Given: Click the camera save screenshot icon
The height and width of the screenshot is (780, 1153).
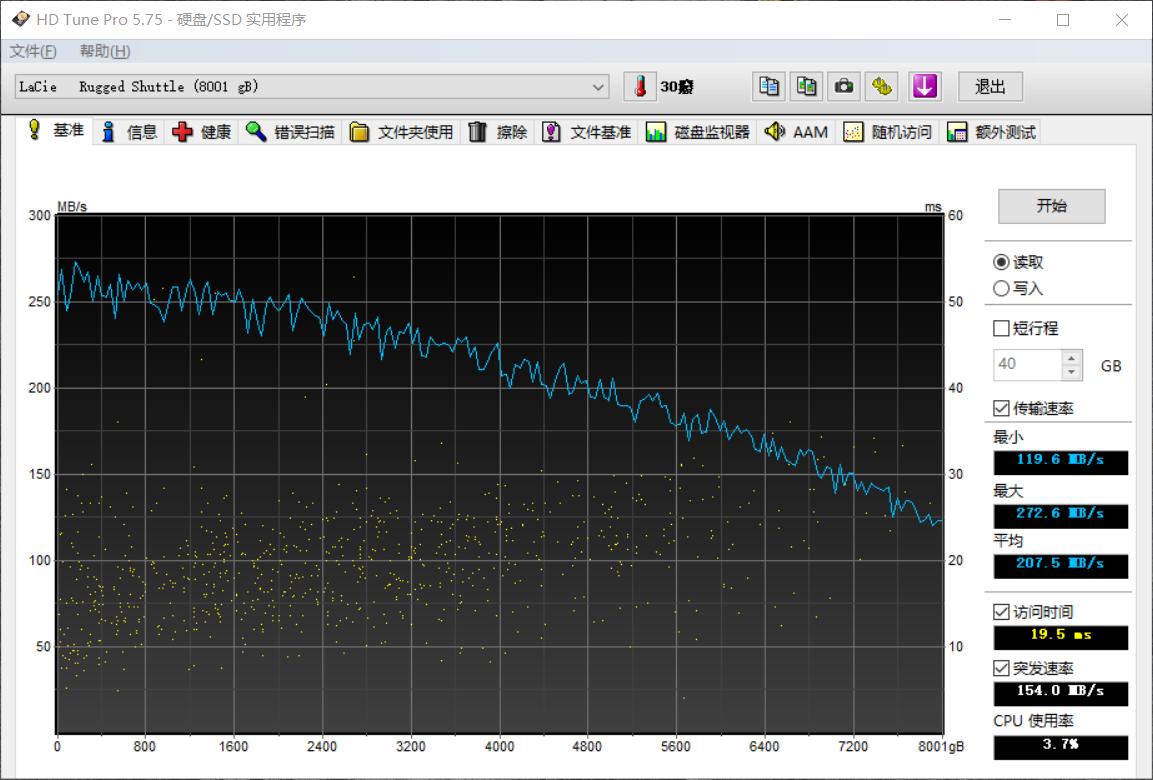Looking at the screenshot, I should point(845,87).
